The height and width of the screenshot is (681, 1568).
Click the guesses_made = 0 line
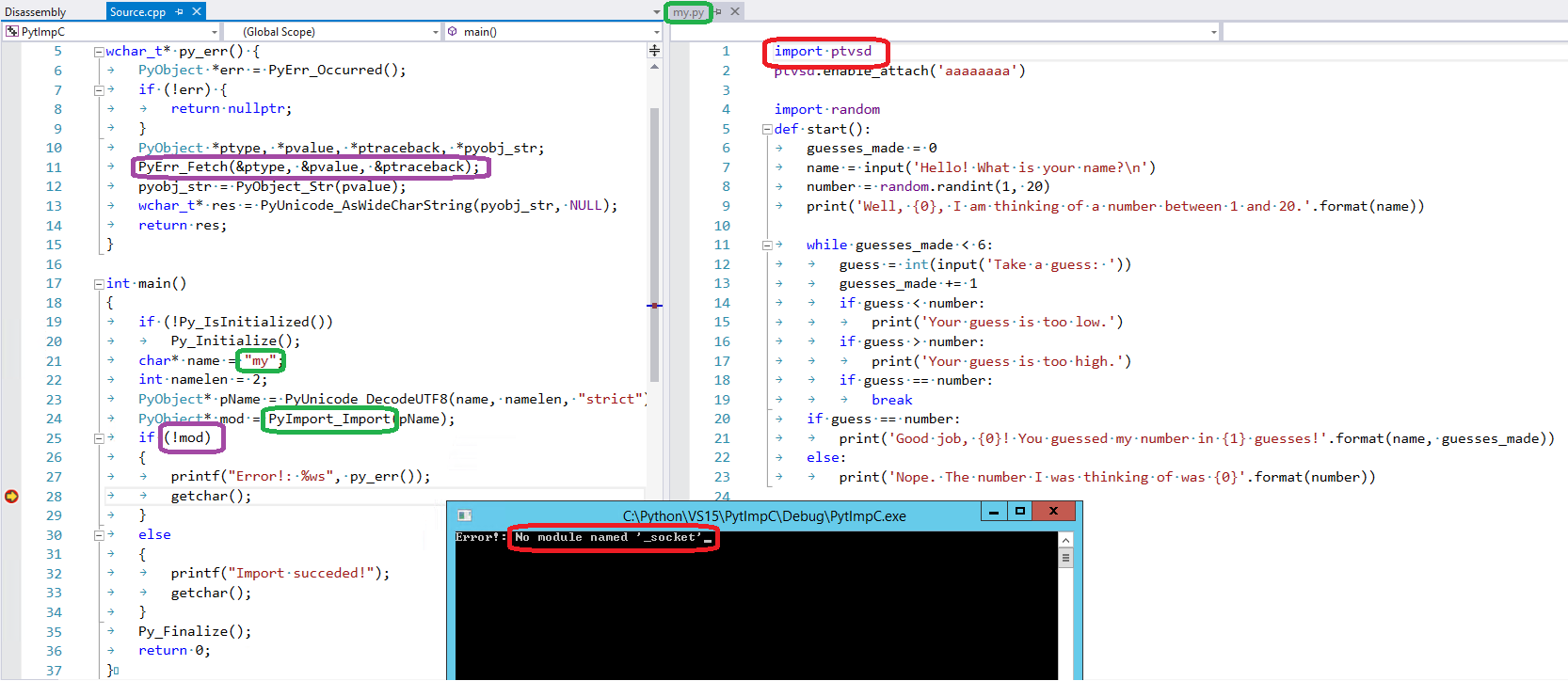(872, 148)
